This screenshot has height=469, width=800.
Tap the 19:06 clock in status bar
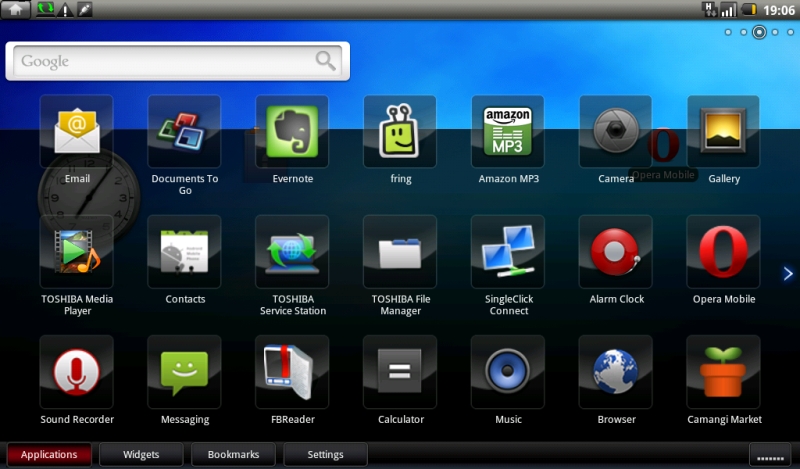pyautogui.click(x=779, y=10)
